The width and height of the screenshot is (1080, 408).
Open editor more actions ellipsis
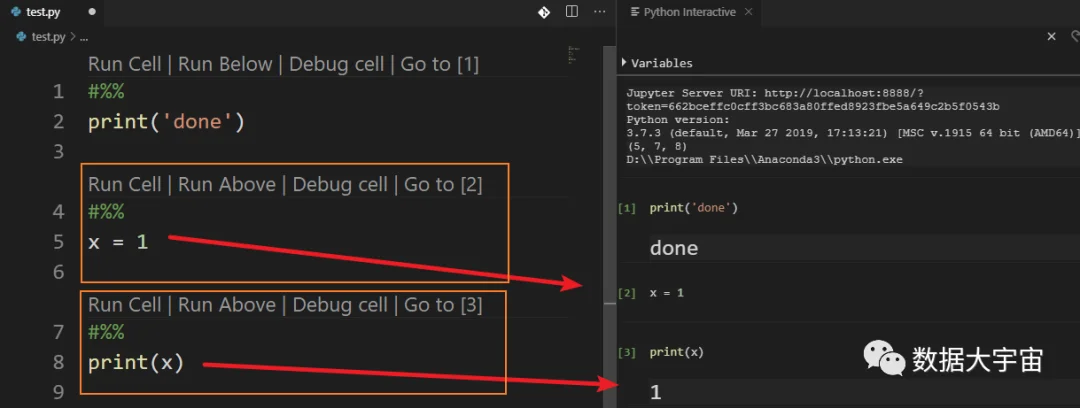coord(600,12)
